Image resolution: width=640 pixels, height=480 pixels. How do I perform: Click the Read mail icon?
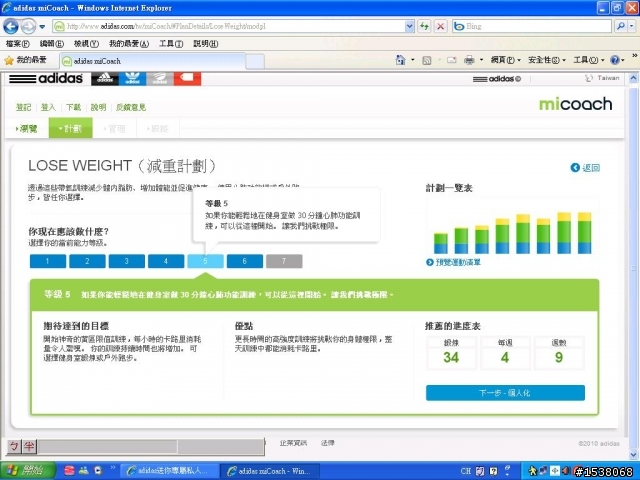451,60
